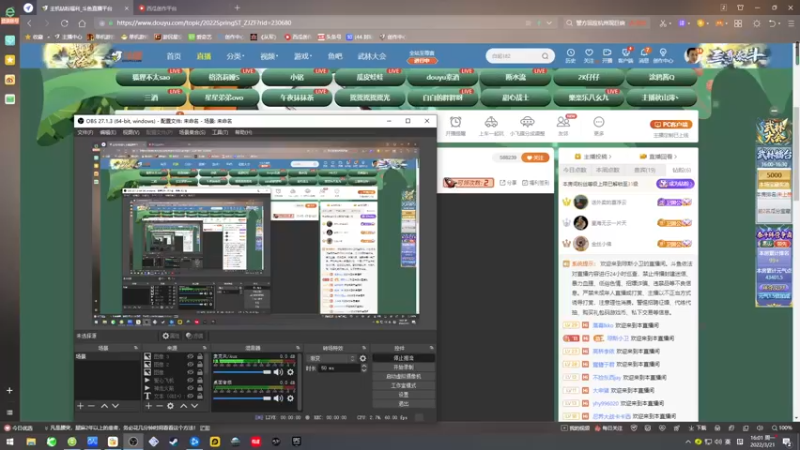The width and height of the screenshot is (800, 450).
Task: Expand the 视频 dropdown in Douyu nav
Action: tap(269, 56)
